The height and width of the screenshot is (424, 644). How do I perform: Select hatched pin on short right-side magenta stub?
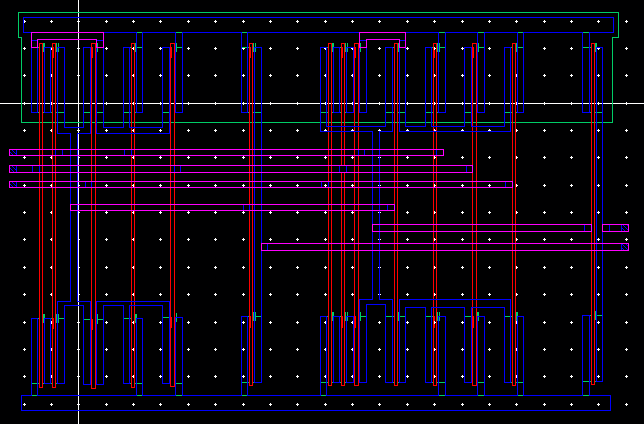(x=624, y=228)
